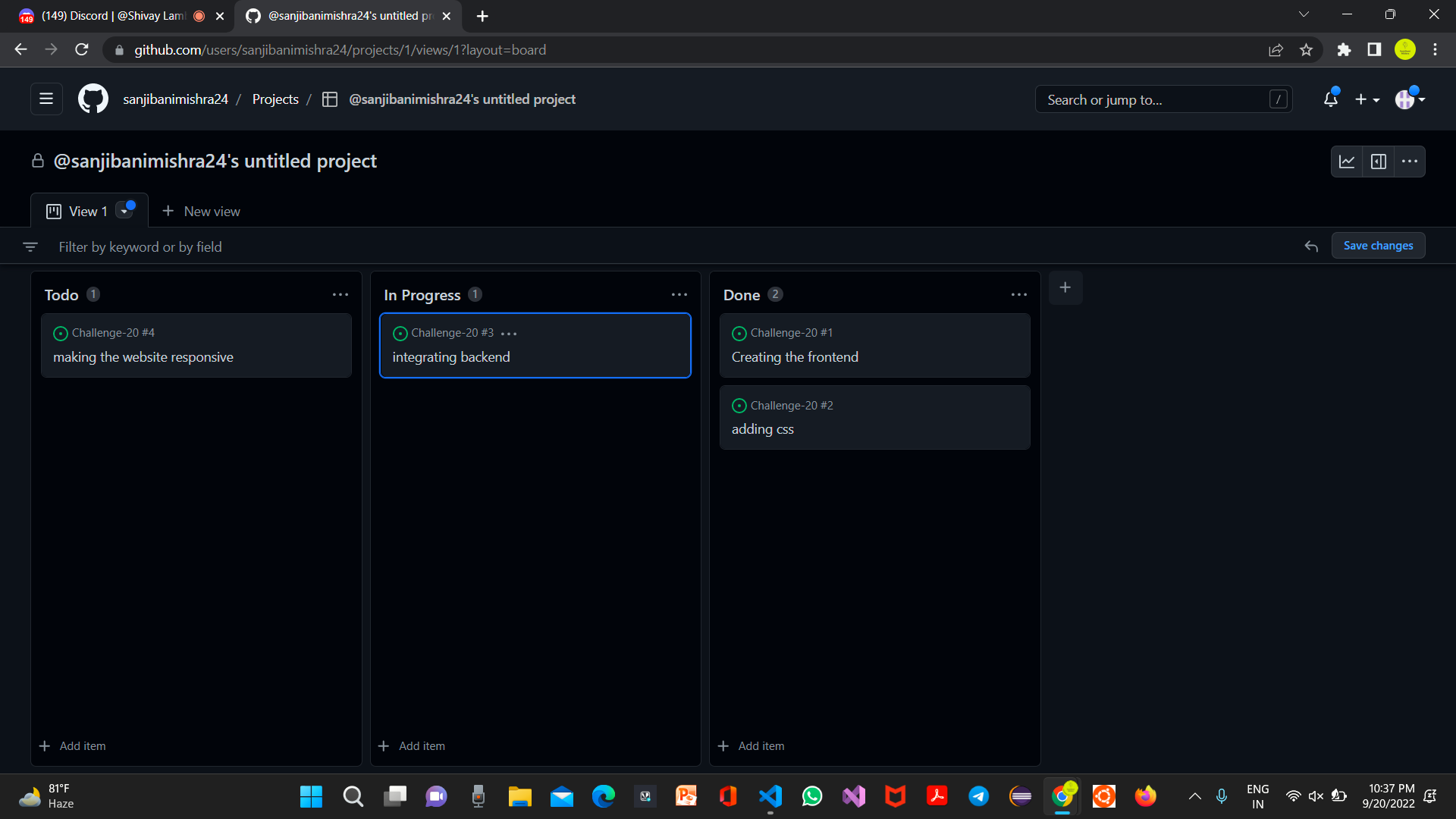Click the filter funnel icon beside the filter bar
This screenshot has width=1456, height=819.
point(30,246)
